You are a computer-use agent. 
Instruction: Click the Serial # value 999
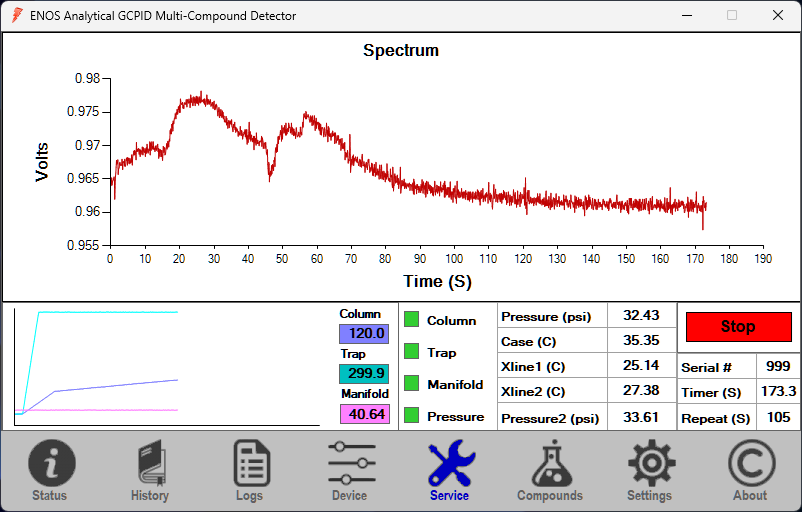tap(778, 367)
